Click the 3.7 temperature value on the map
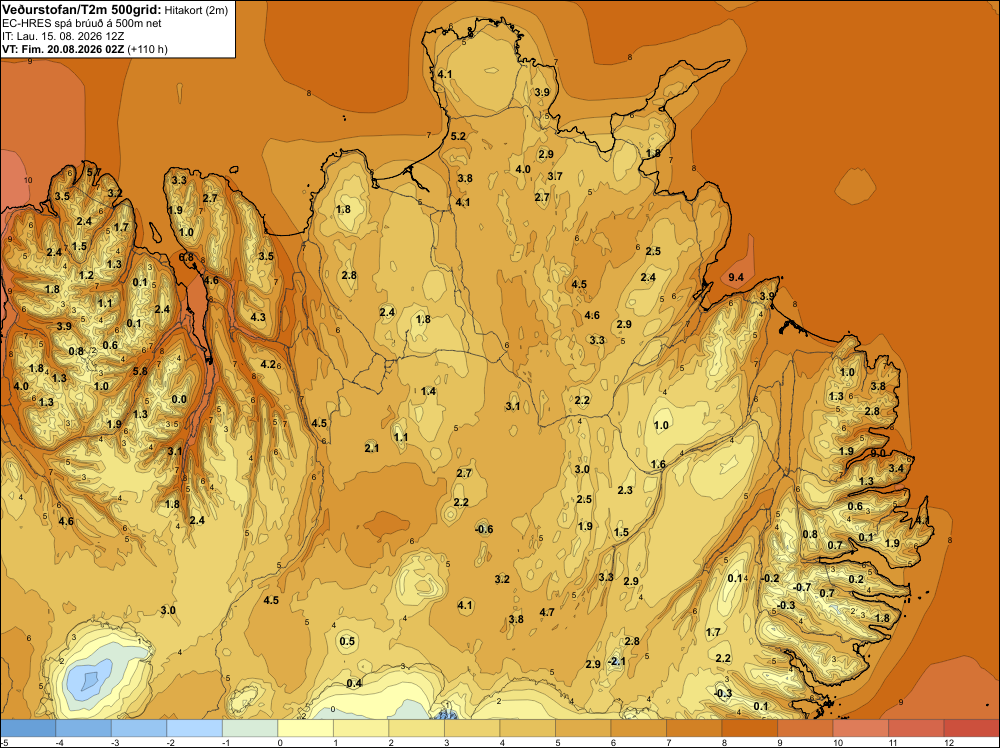Screen dimensions: 1000x748 pyautogui.click(x=555, y=176)
